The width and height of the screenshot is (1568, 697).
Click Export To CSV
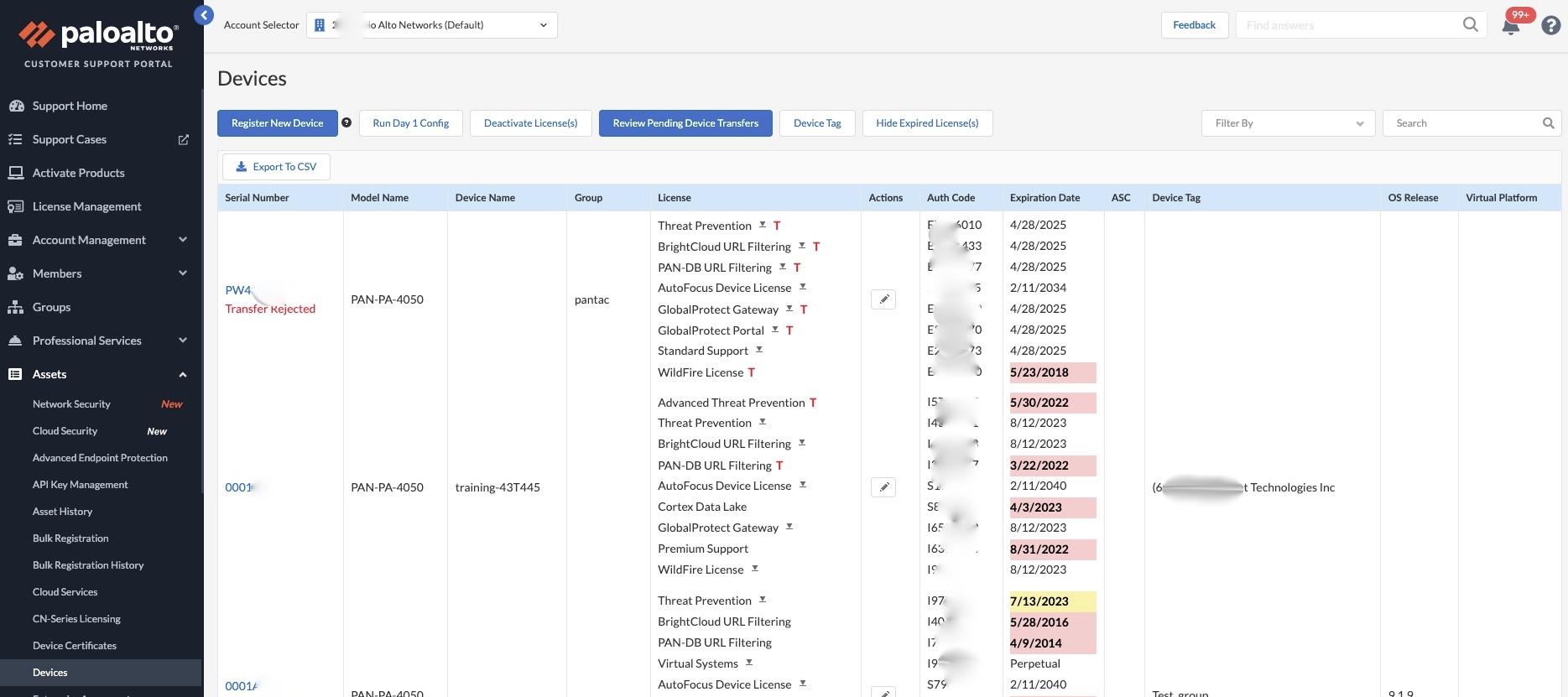(276, 167)
